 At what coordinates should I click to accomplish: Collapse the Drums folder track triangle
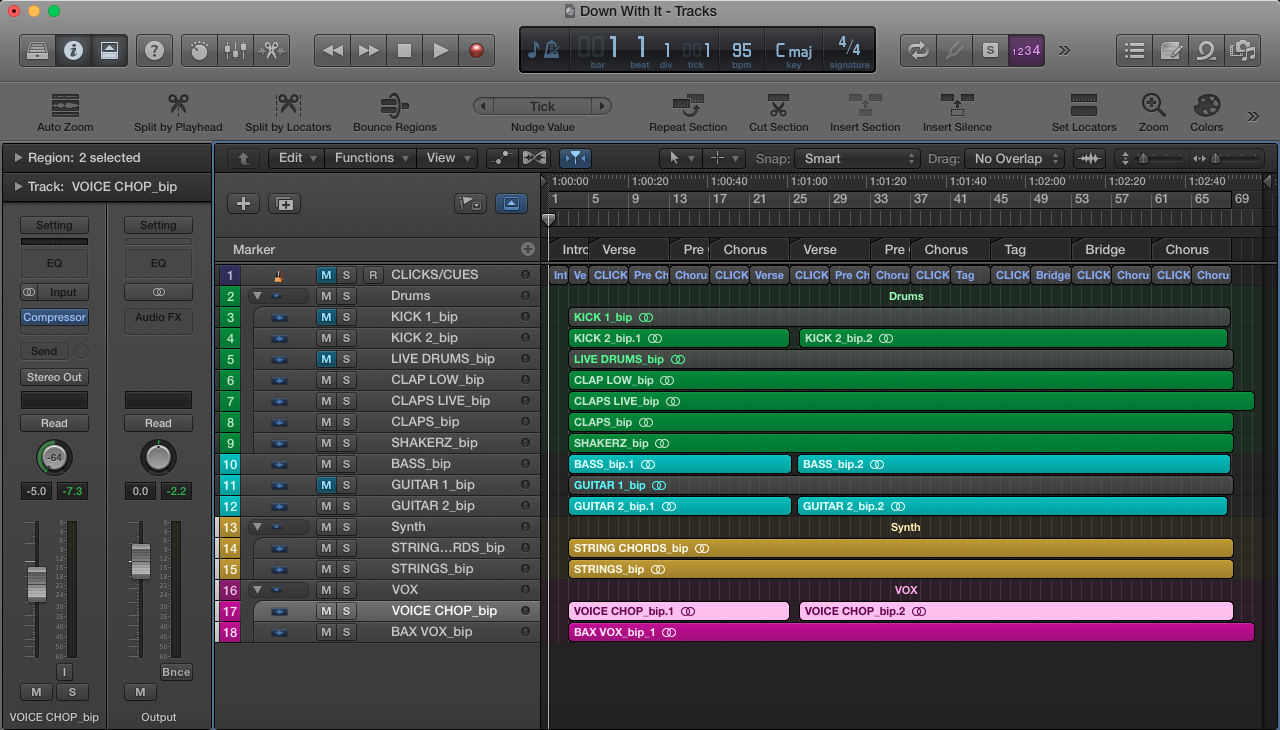tap(257, 296)
